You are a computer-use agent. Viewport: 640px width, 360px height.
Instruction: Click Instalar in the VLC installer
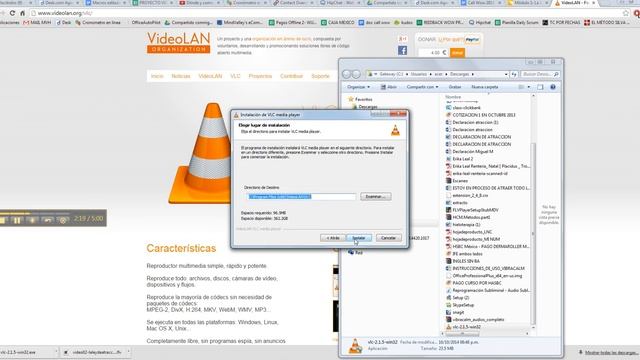(359, 238)
